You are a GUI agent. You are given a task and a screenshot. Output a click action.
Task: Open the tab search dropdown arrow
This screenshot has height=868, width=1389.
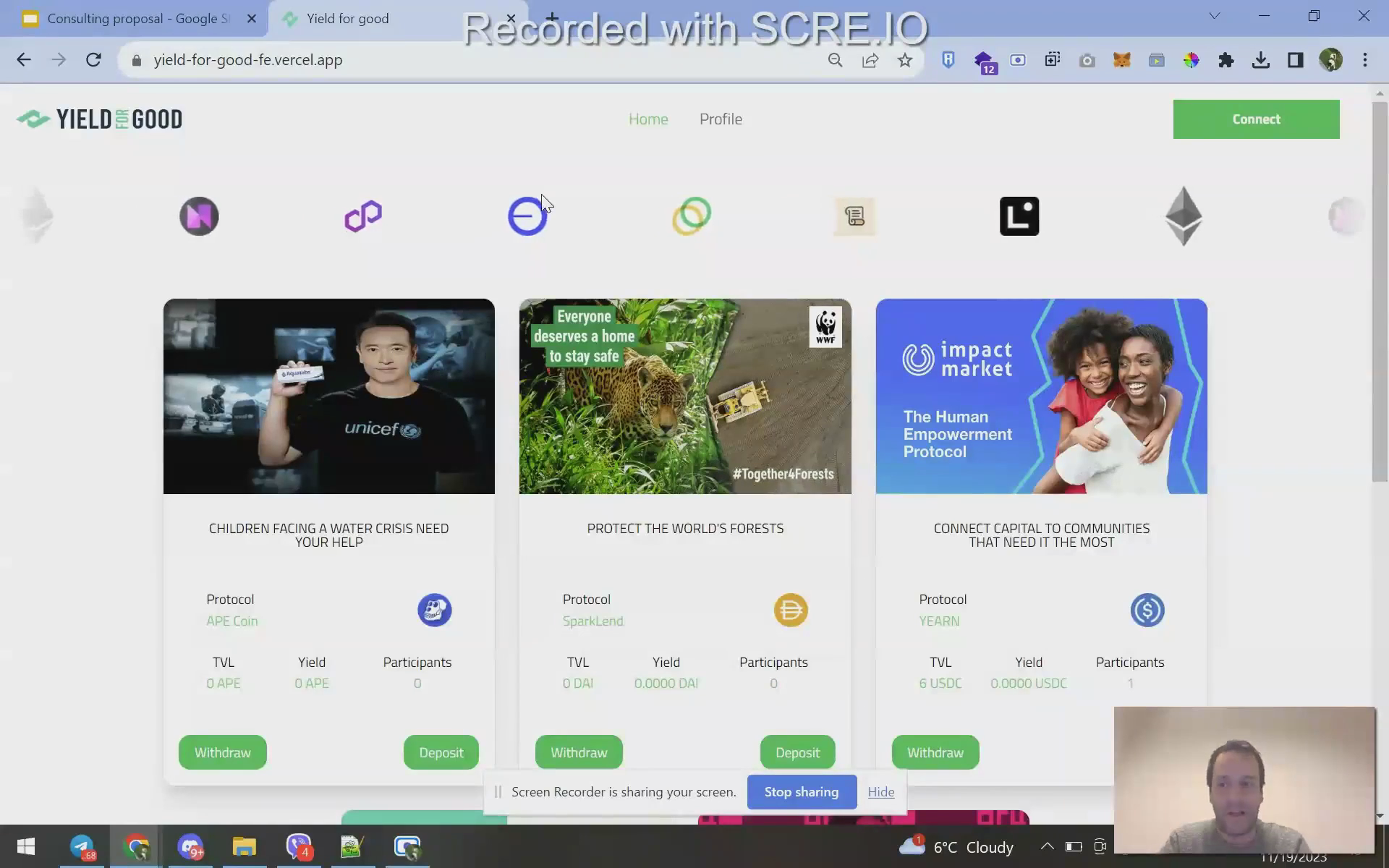pos(1214,16)
